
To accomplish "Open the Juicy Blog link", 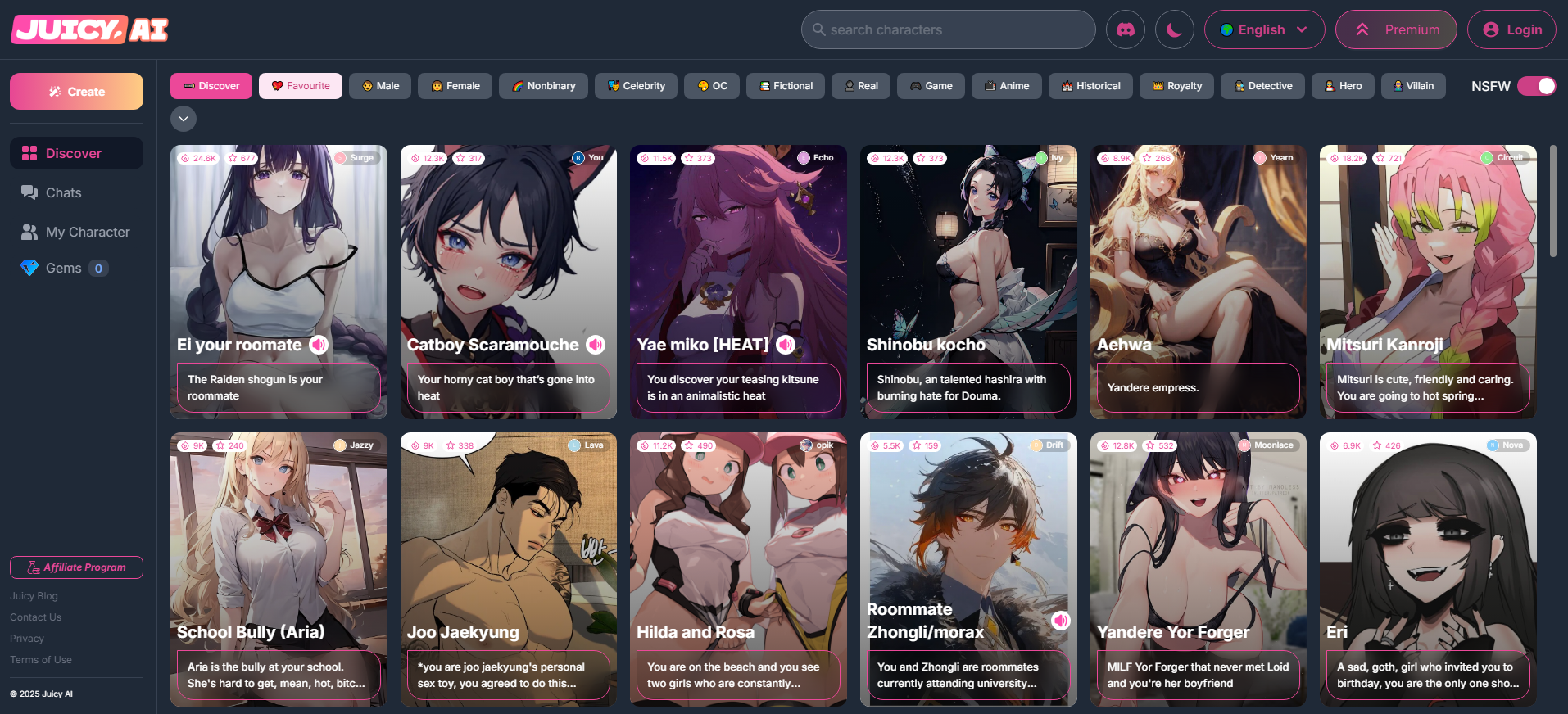I will click(x=34, y=596).
